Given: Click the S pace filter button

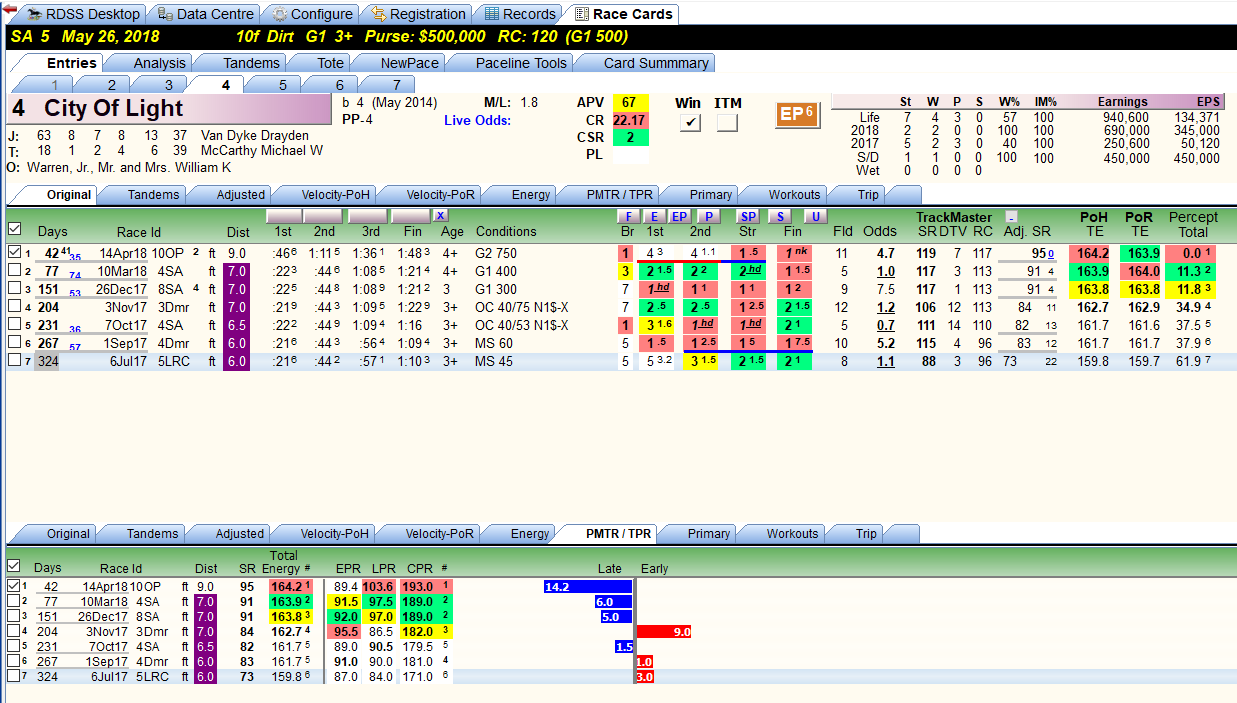Looking at the screenshot, I should point(779,216).
